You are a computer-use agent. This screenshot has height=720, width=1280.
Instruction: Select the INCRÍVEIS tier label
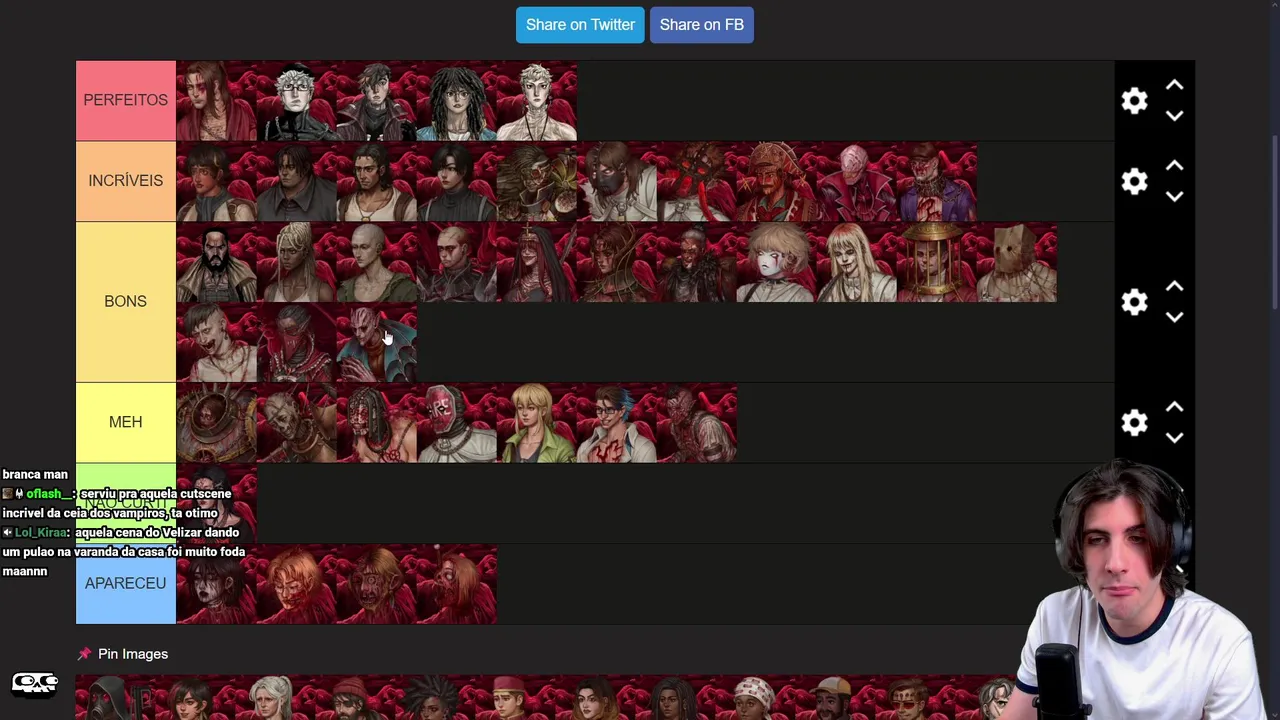(126, 181)
